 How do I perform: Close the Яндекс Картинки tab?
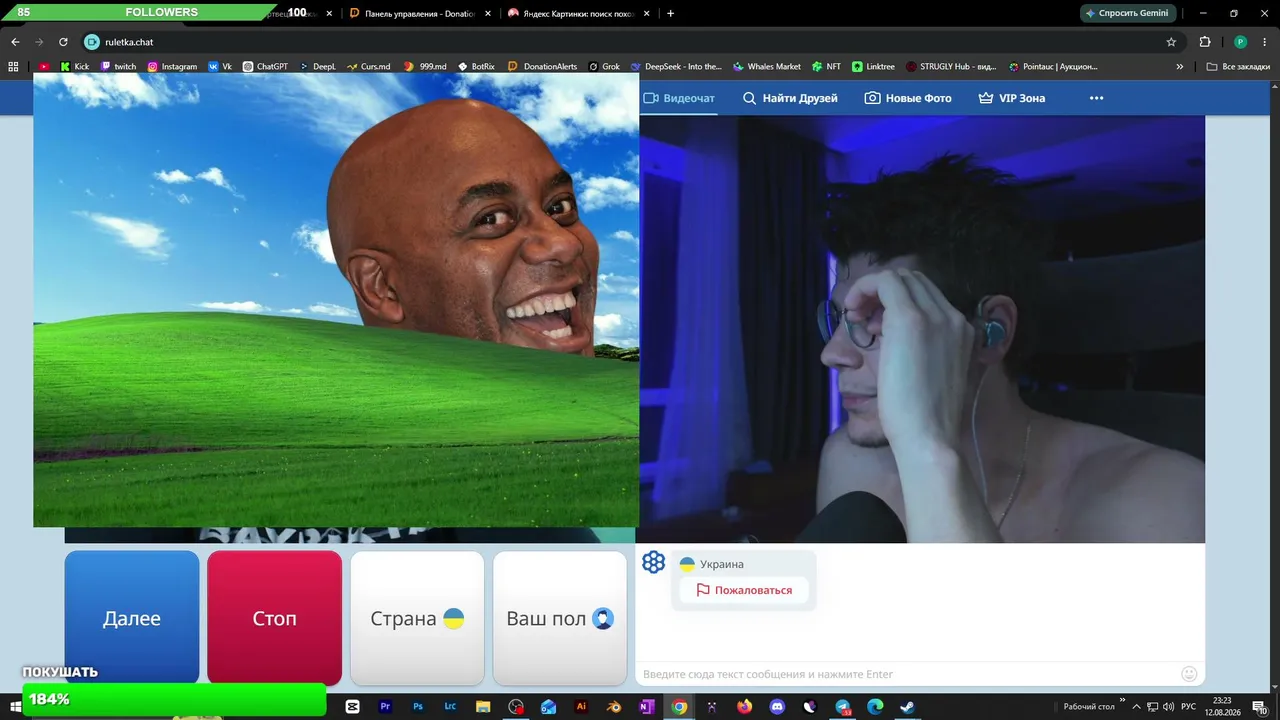coord(646,13)
